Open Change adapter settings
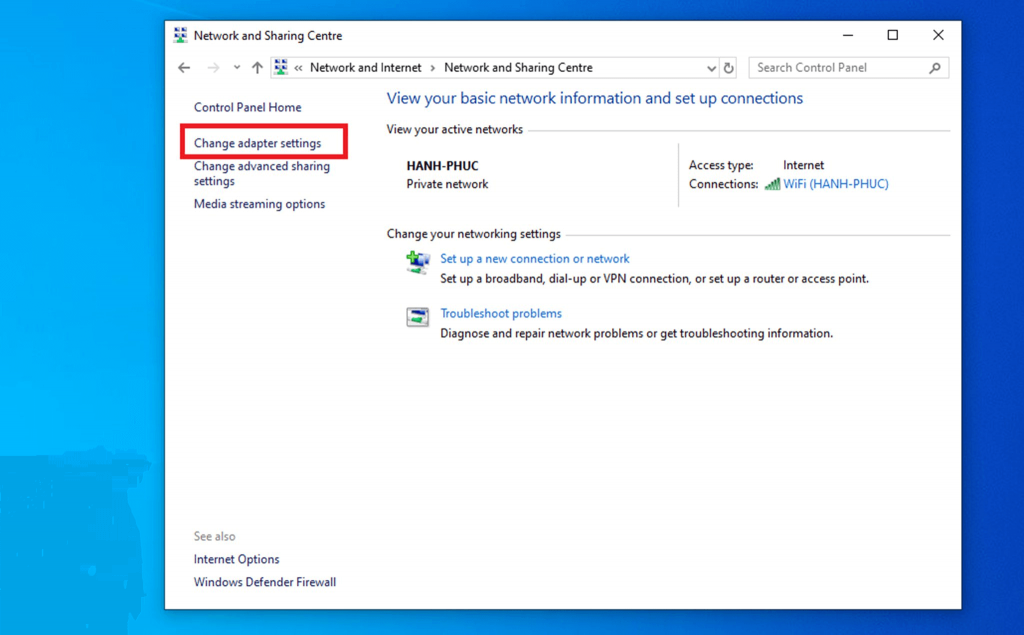The width and height of the screenshot is (1024, 635). point(257,143)
